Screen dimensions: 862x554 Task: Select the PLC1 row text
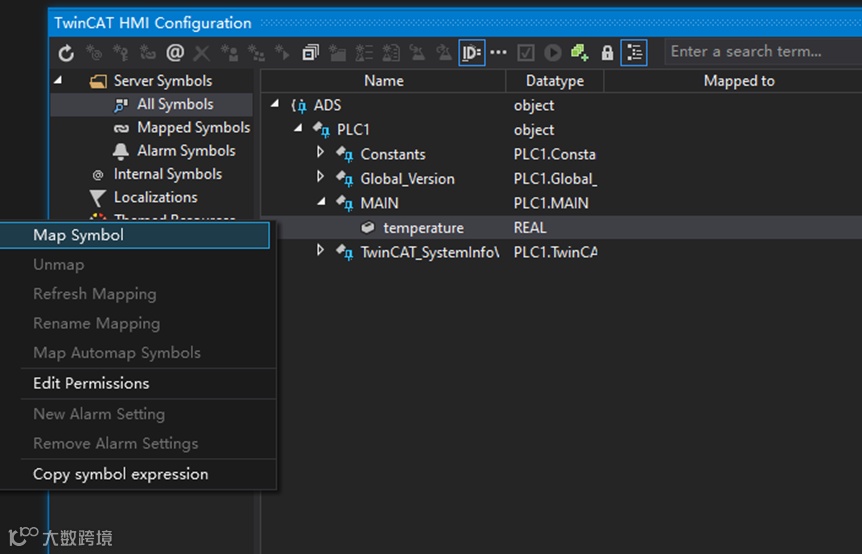[353, 130]
